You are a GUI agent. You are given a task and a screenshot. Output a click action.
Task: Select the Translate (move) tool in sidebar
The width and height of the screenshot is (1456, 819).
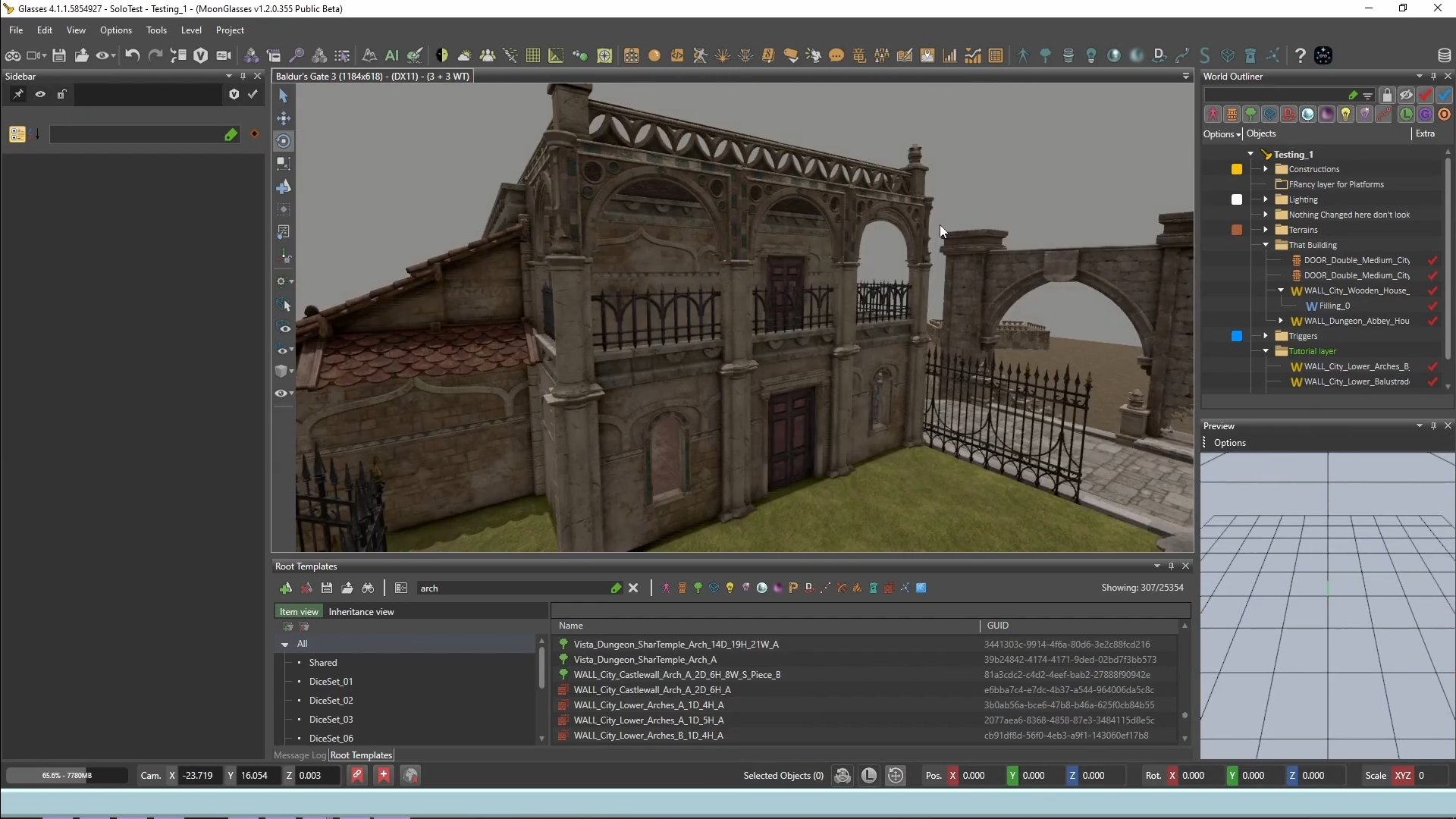coord(283,118)
